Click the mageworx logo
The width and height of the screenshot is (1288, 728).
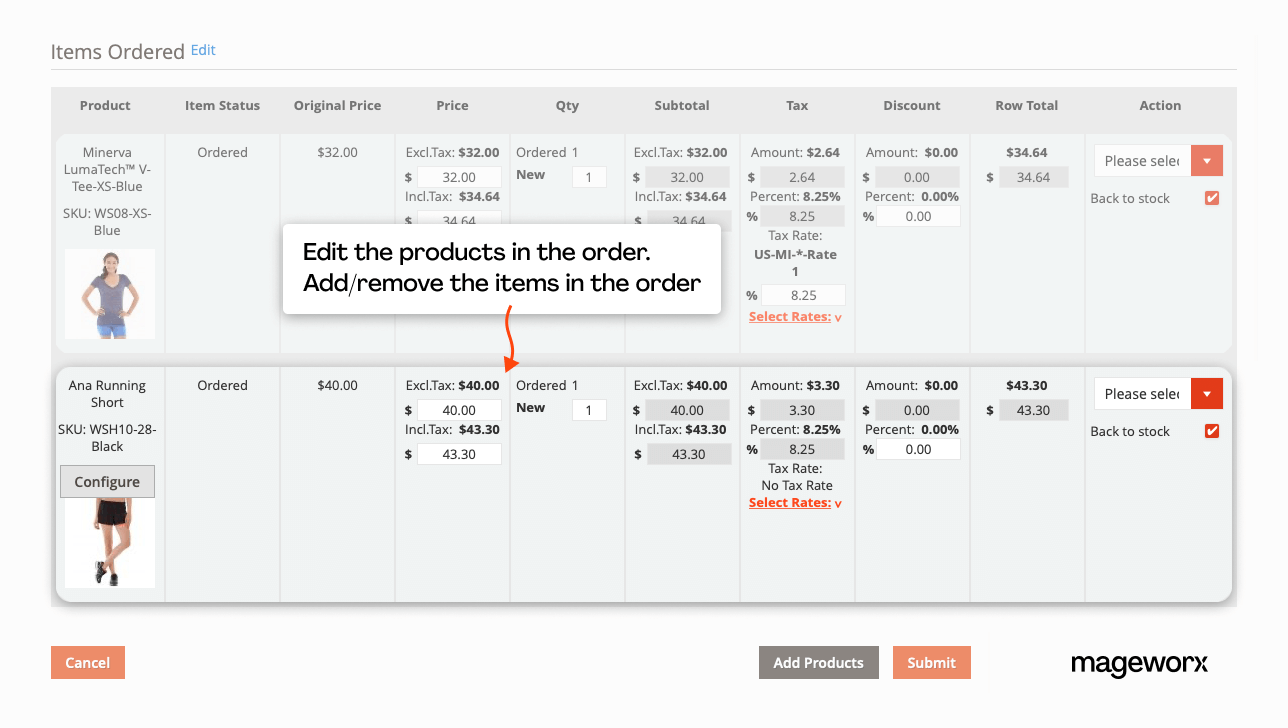click(x=1139, y=665)
